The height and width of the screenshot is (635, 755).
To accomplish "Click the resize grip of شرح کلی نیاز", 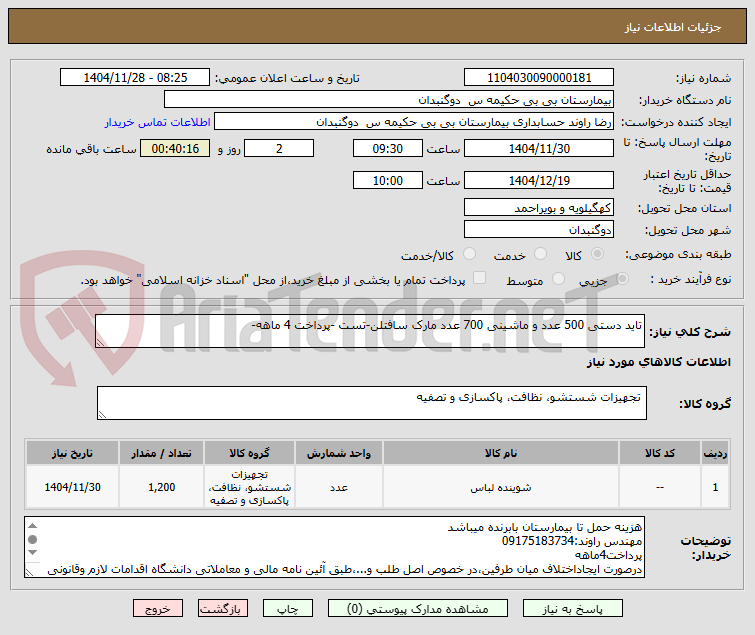I will pyautogui.click(x=101, y=342).
